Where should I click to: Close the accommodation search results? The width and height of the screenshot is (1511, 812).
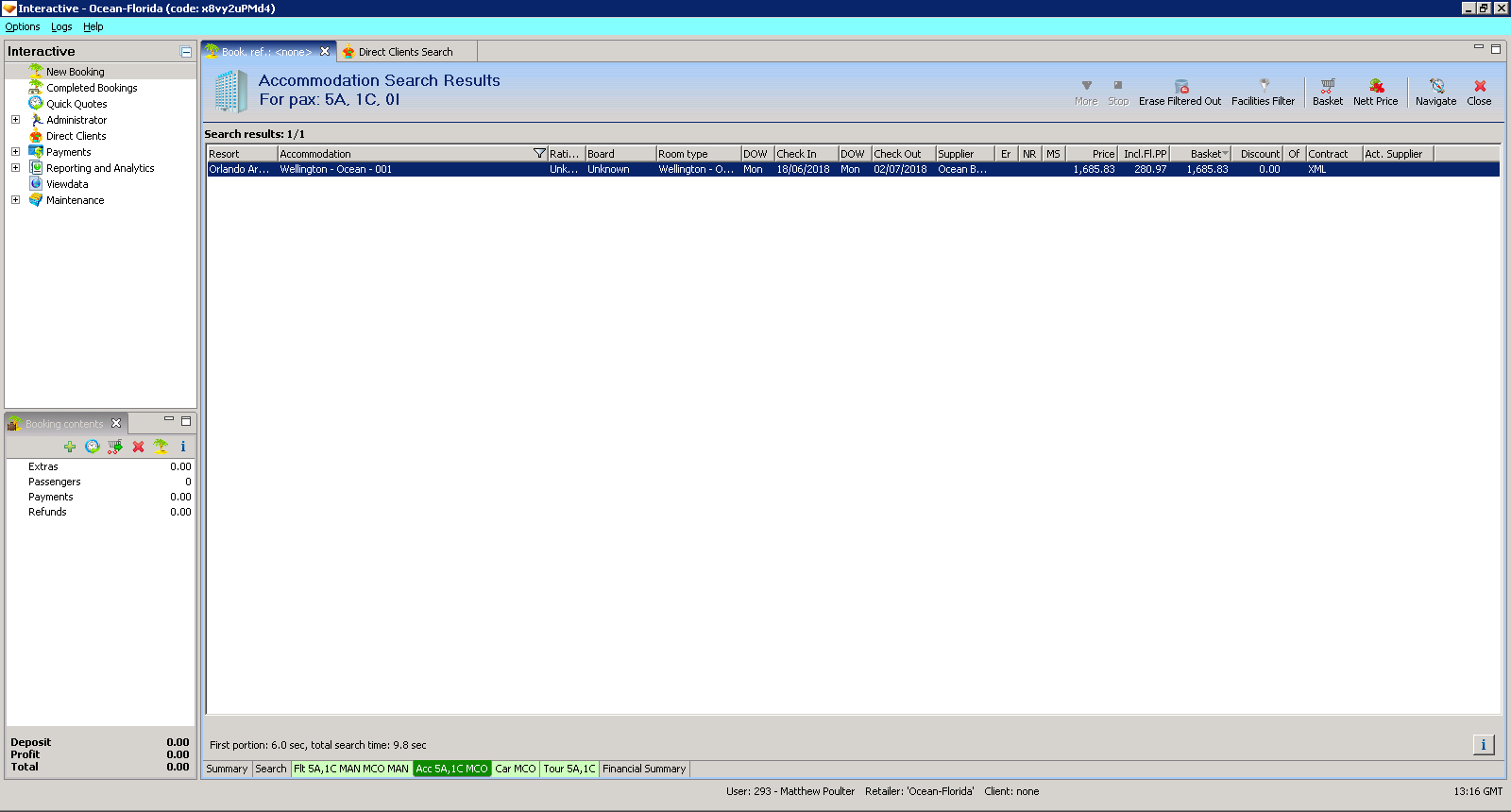point(1480,92)
